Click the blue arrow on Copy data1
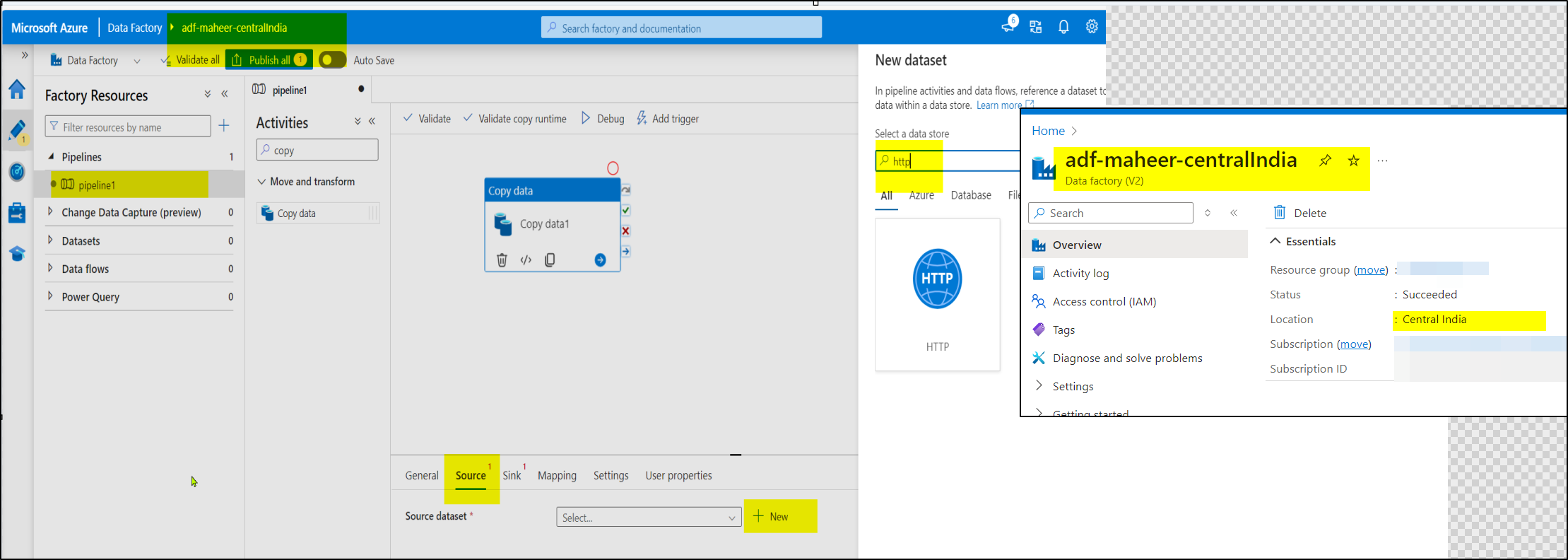This screenshot has height=560, width=1568. pos(600,260)
